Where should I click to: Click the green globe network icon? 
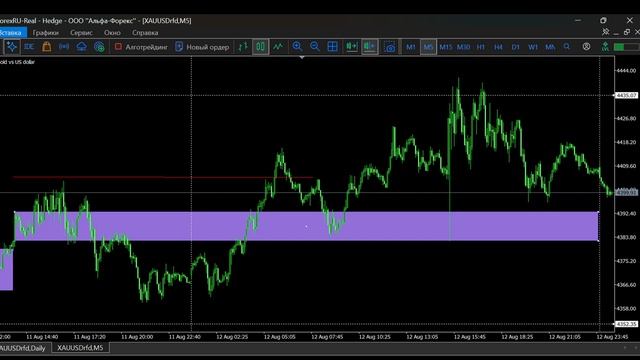(x=99, y=47)
